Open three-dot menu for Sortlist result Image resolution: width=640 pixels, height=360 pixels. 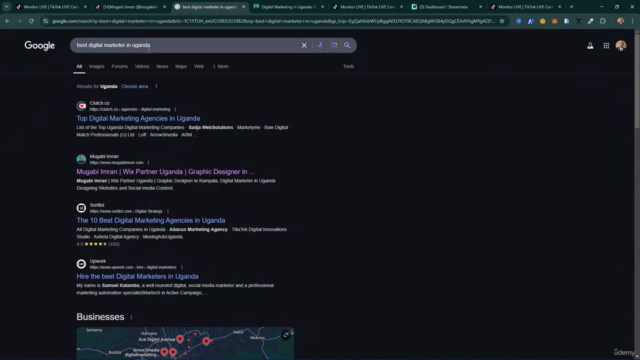coord(168,211)
